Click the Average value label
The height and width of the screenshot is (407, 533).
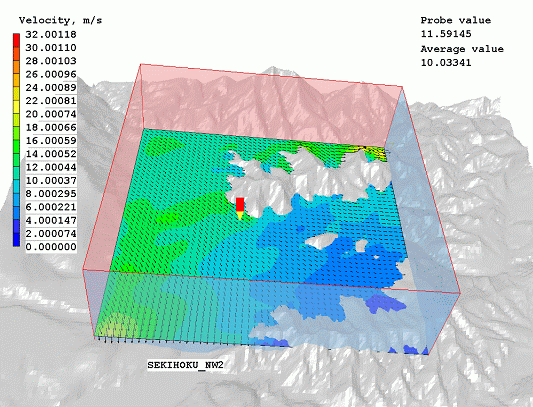pyautogui.click(x=462, y=49)
